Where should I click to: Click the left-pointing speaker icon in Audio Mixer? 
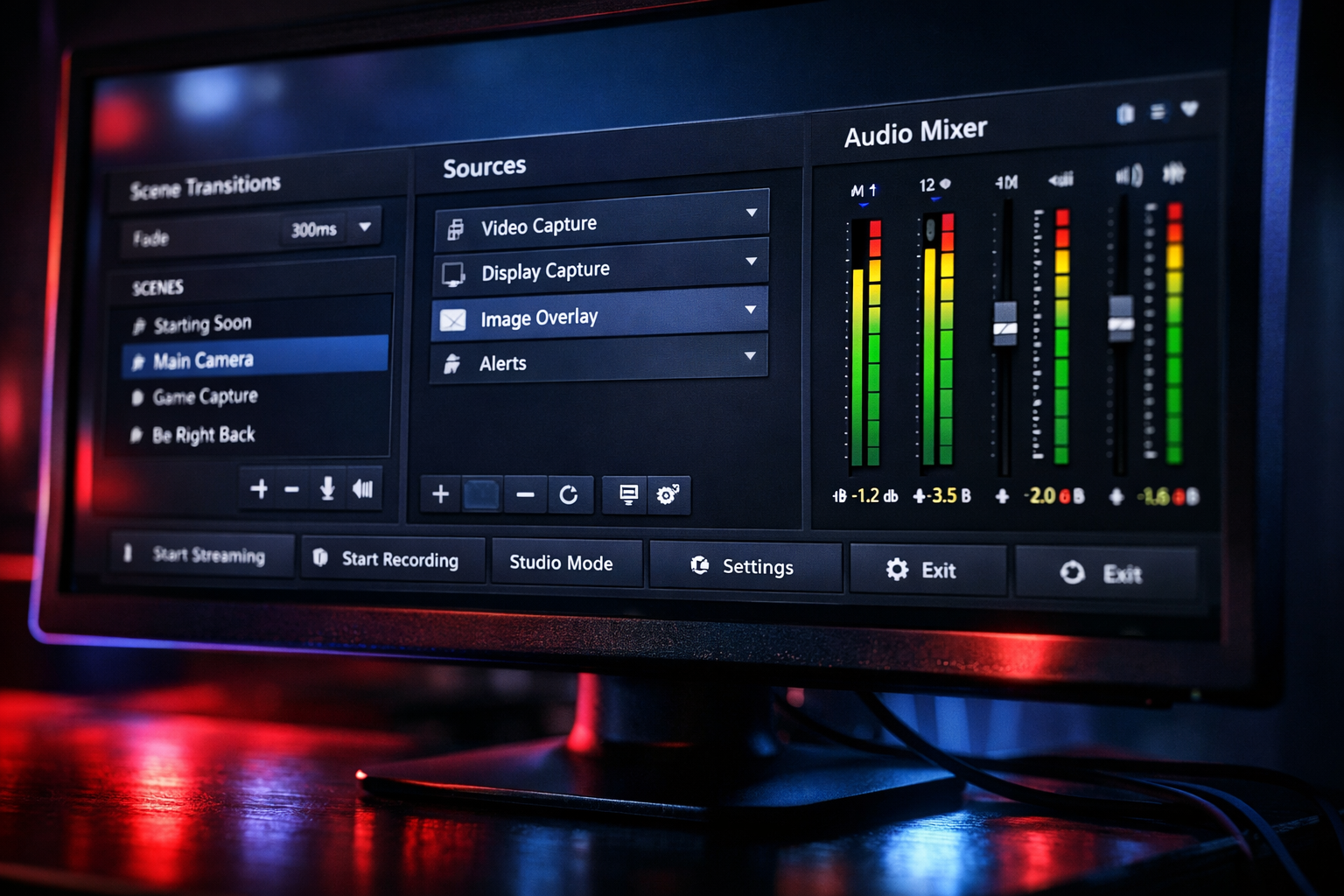(x=1060, y=180)
